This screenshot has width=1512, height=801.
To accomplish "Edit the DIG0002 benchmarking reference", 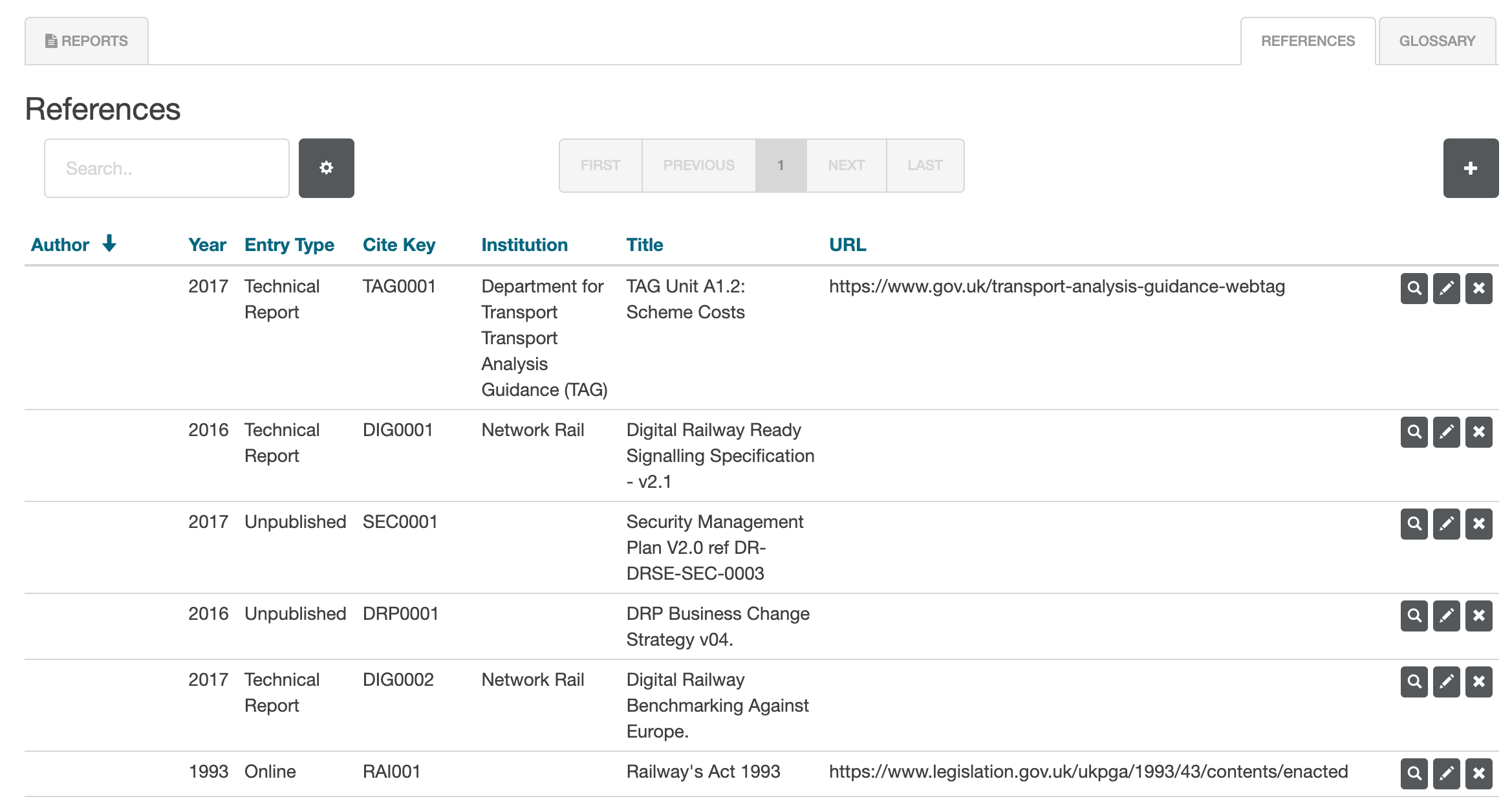I will tap(1446, 682).
